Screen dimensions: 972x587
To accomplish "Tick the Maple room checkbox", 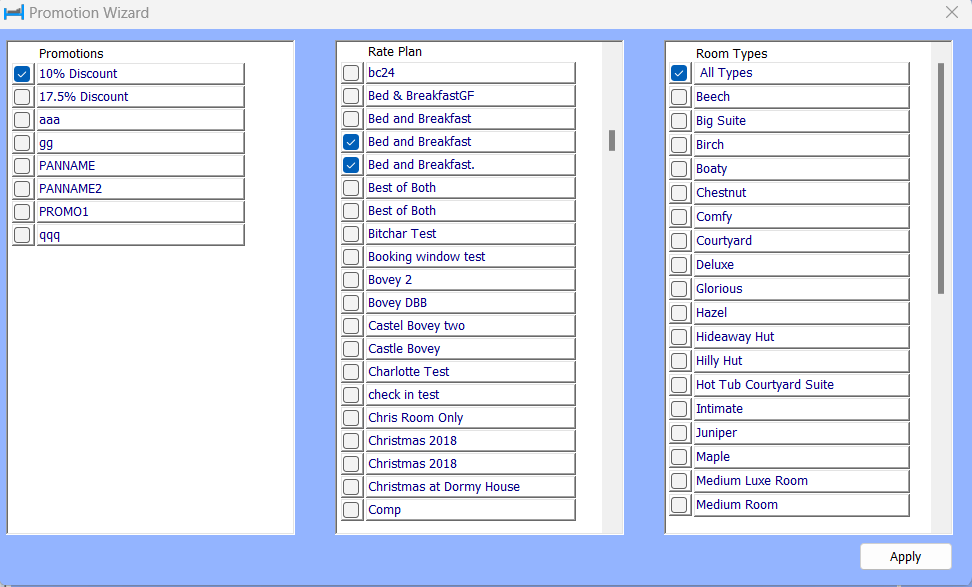I will point(679,457).
